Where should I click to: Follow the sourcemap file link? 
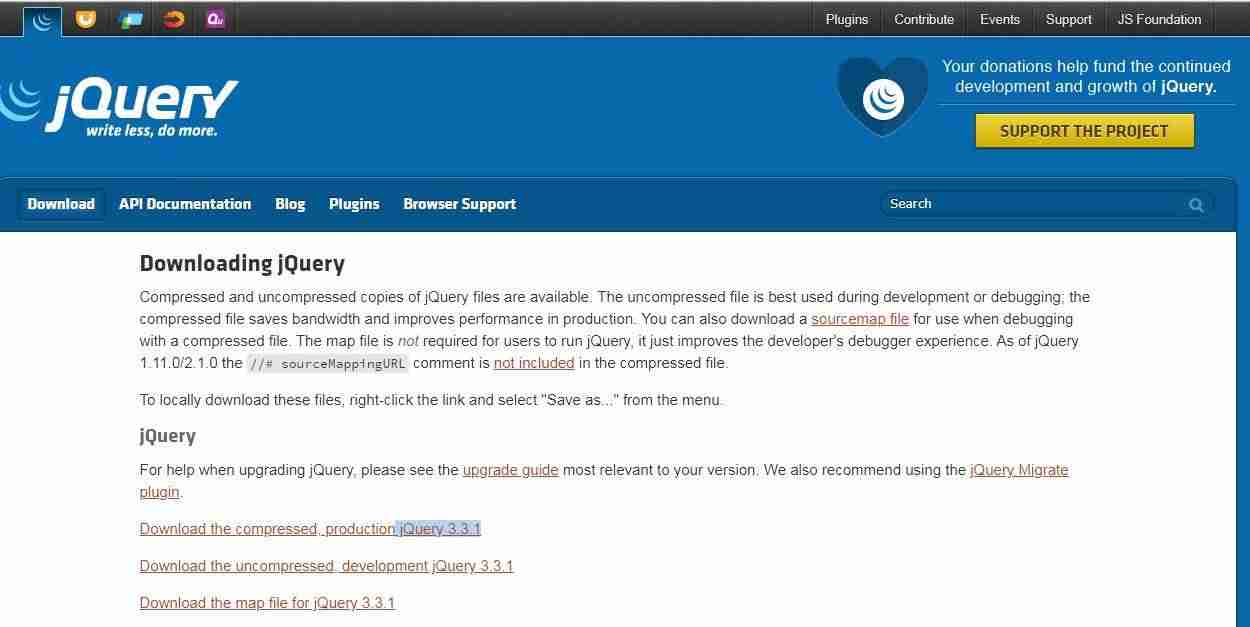pos(860,319)
